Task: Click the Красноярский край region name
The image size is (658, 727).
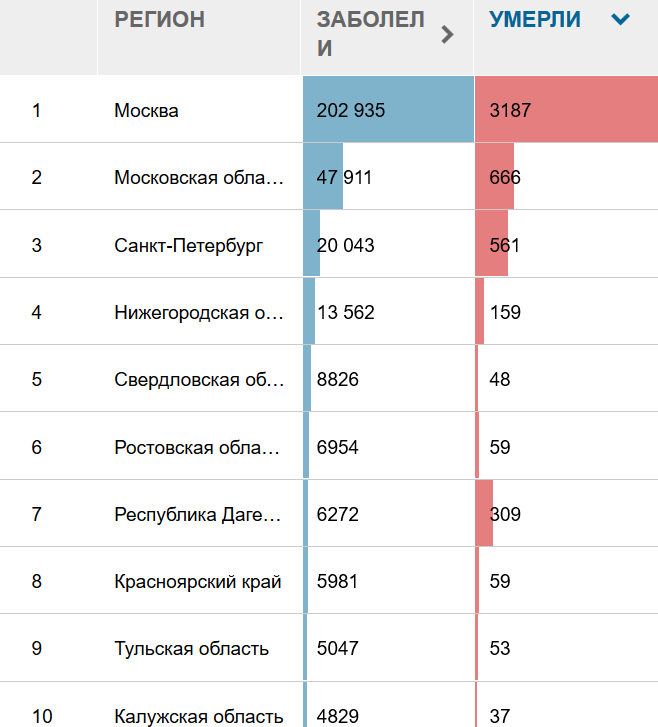Action: click(x=198, y=581)
